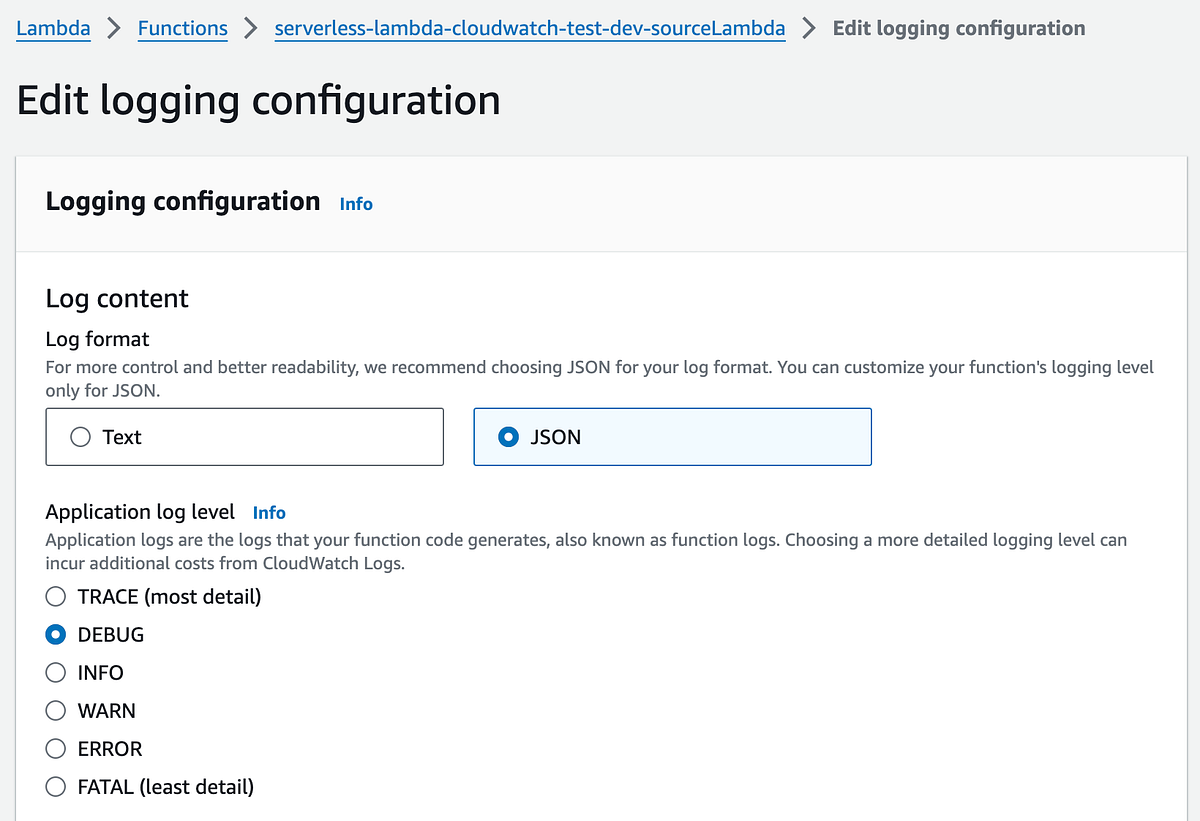Navigate to Functions via the breadcrumb

[182, 28]
